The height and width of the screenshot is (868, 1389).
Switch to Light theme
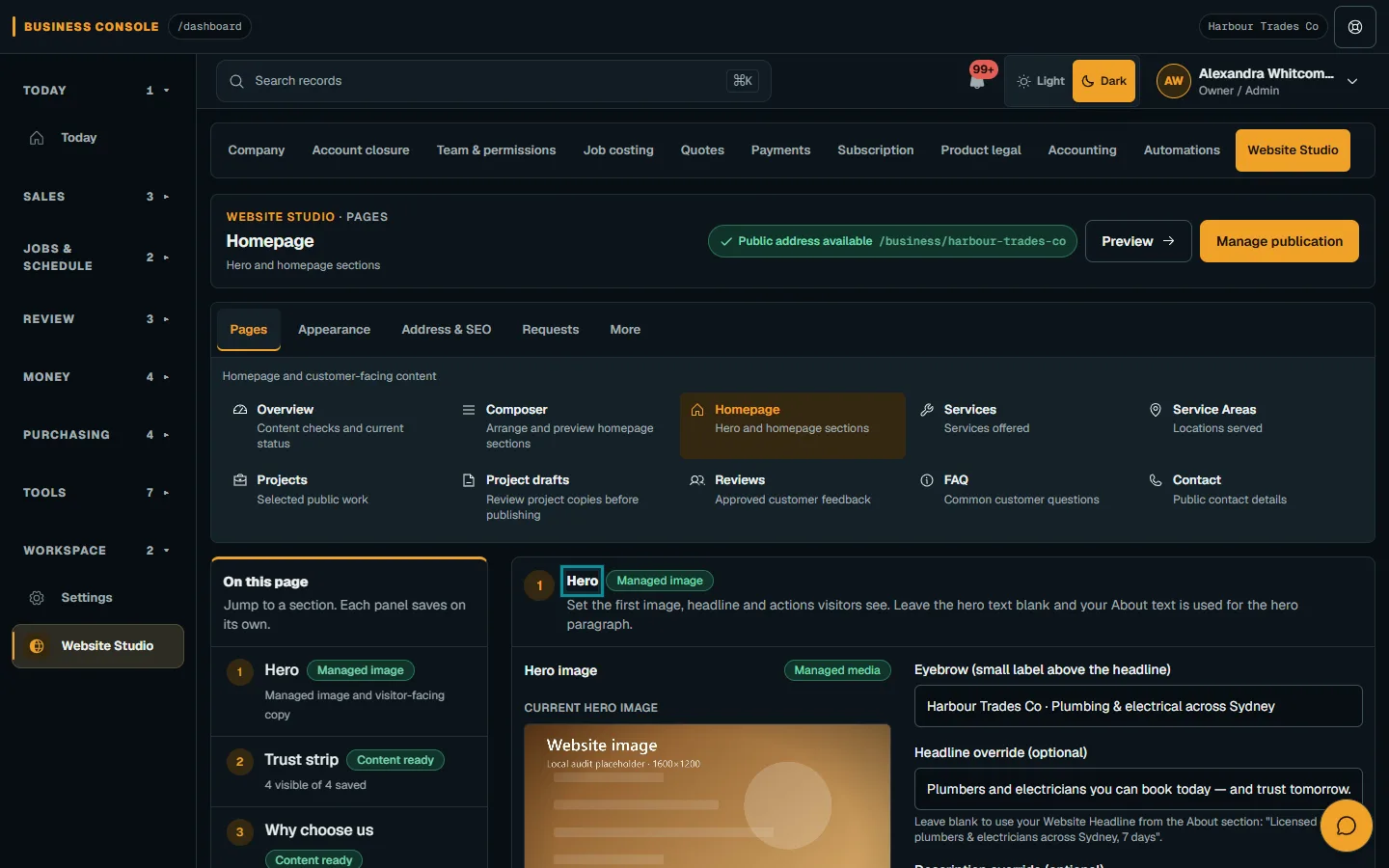(x=1041, y=81)
